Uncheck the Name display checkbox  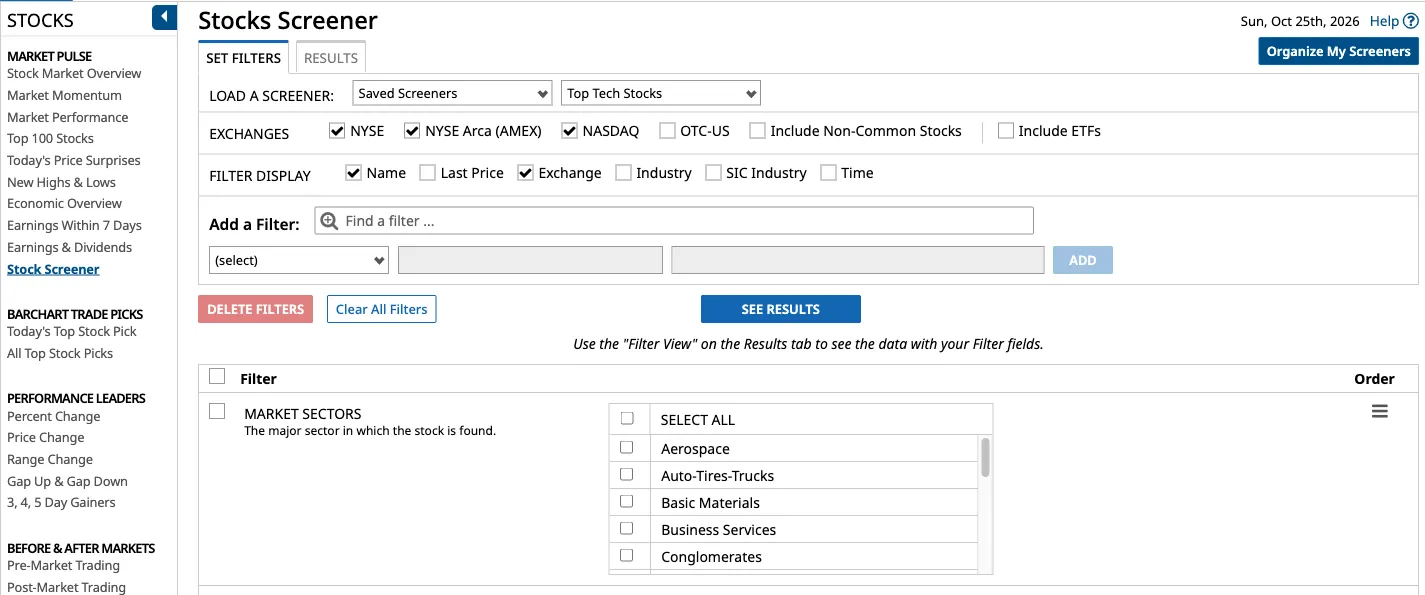pos(353,173)
